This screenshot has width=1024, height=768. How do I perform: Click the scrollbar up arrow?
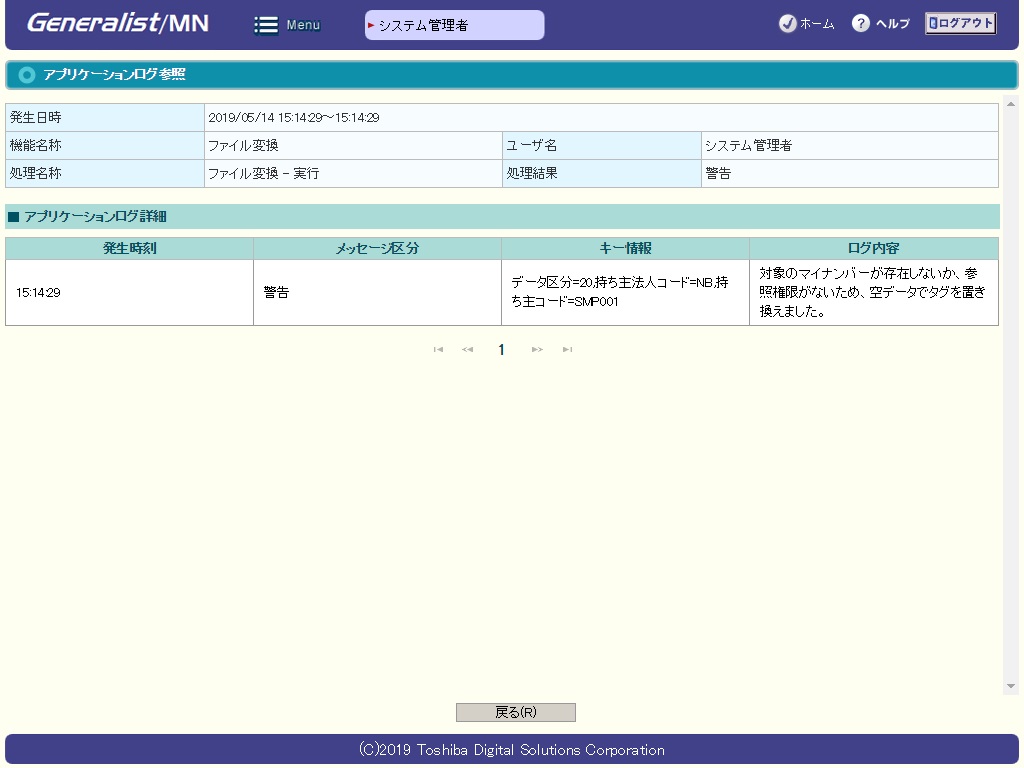coord(1011,105)
